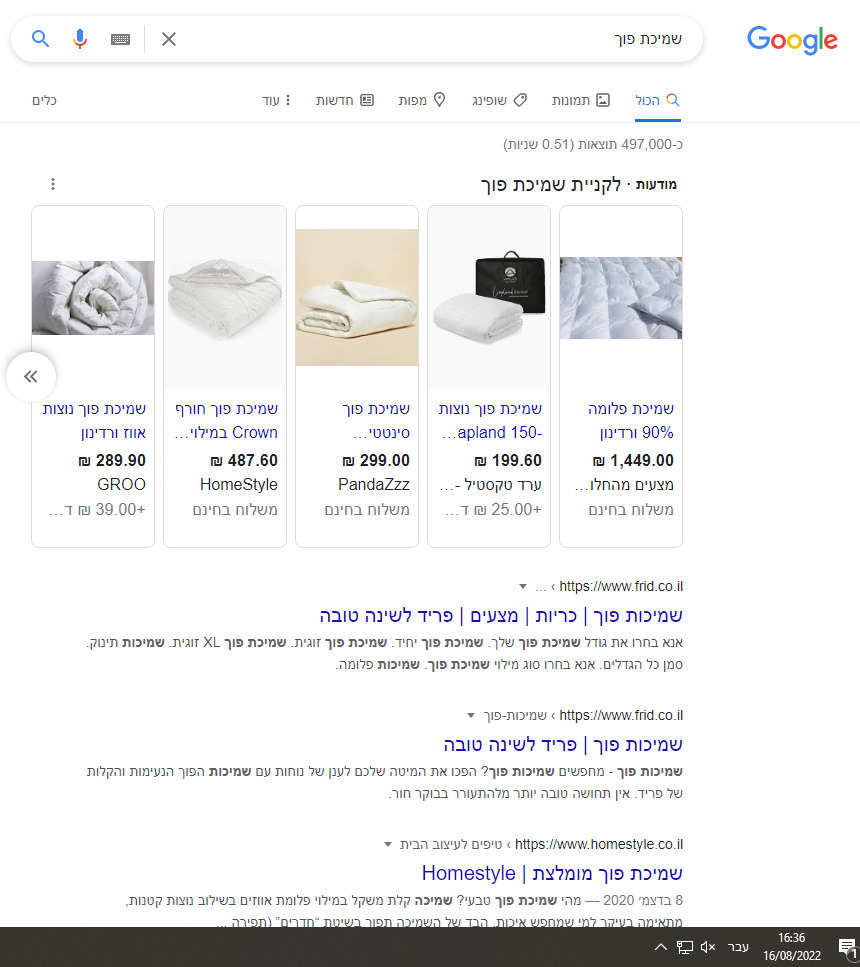Open the PandaZzz synthetic duvet image
The image size is (860, 967).
[x=357, y=297]
